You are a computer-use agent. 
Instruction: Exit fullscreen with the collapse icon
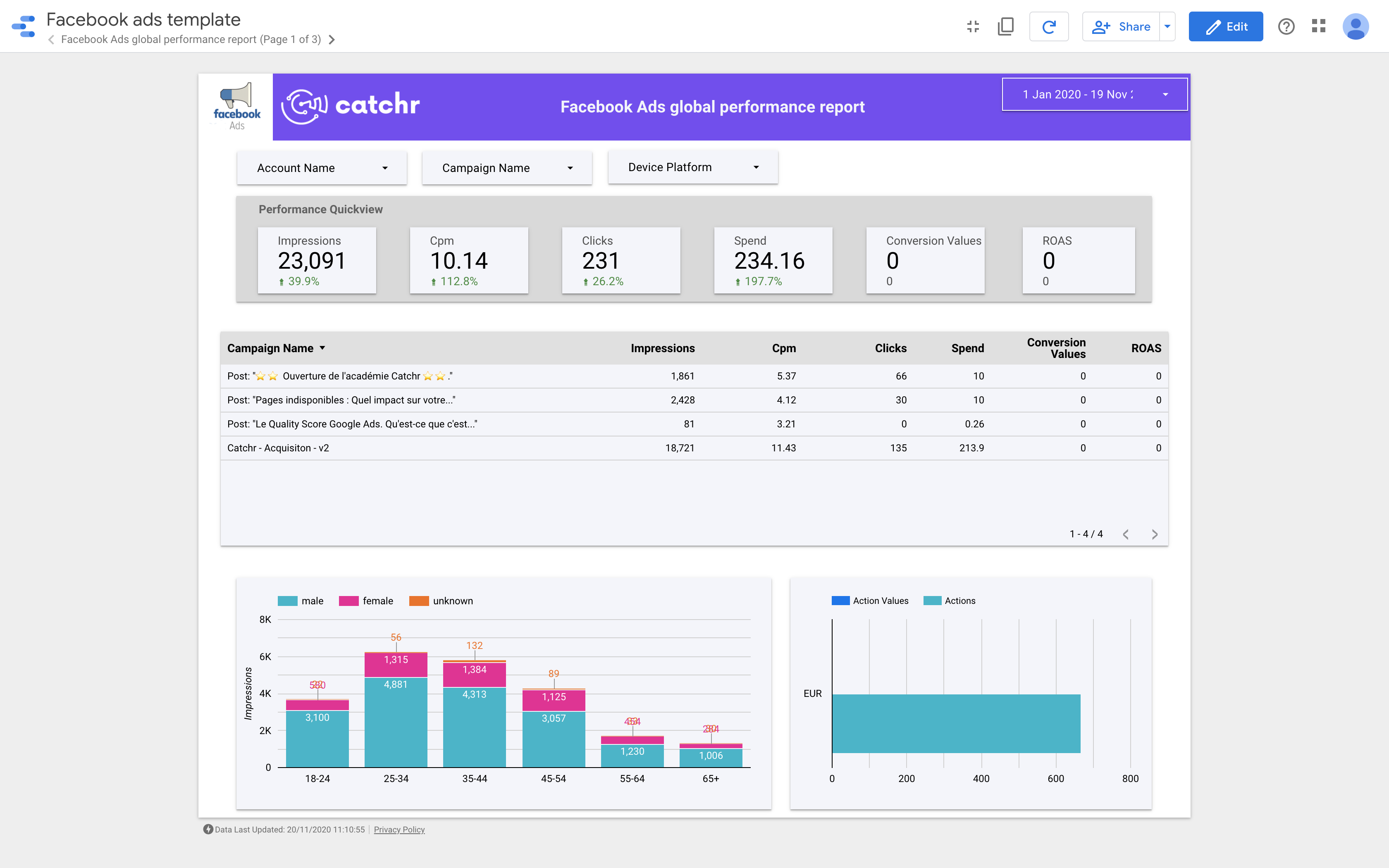click(x=973, y=26)
